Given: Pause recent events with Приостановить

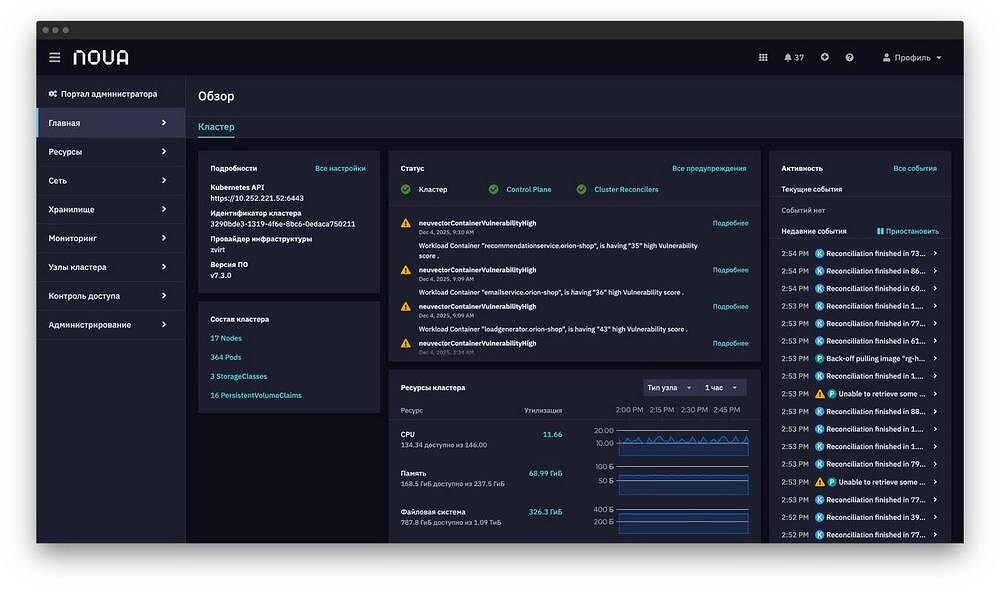Looking at the screenshot, I should pyautogui.click(x=907, y=231).
